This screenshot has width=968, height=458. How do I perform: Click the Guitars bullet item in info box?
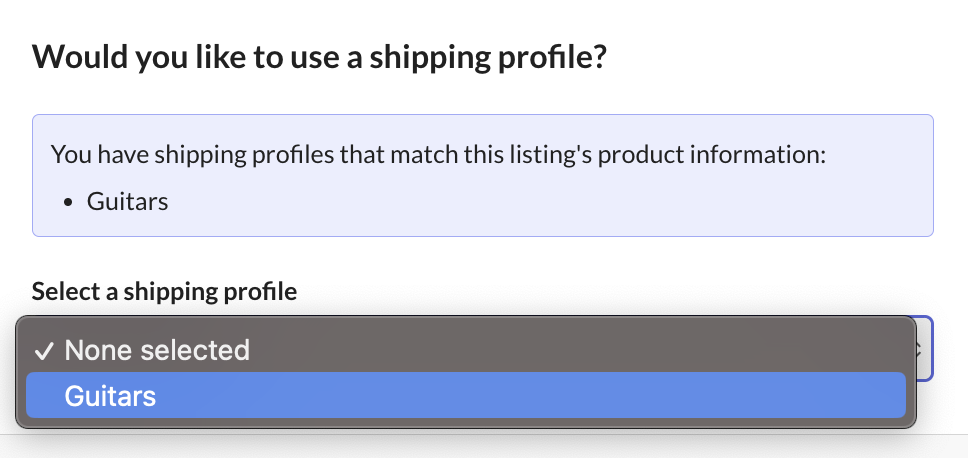click(x=127, y=201)
